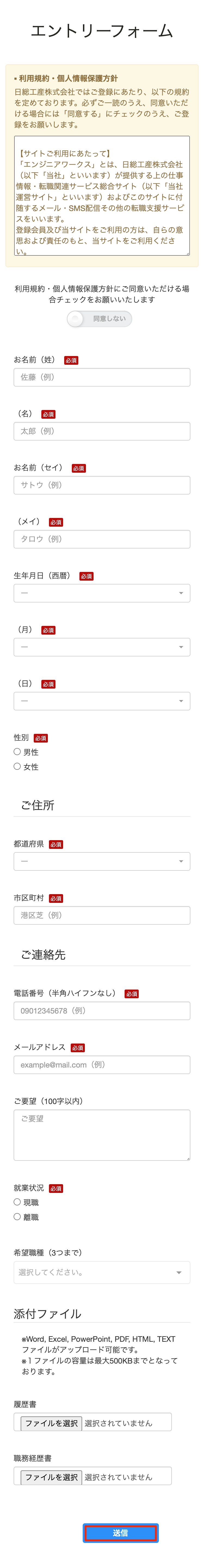Toggle the 同意しない agreement switch
Image resolution: width=204 pixels, height=1568 pixels.
[100, 318]
